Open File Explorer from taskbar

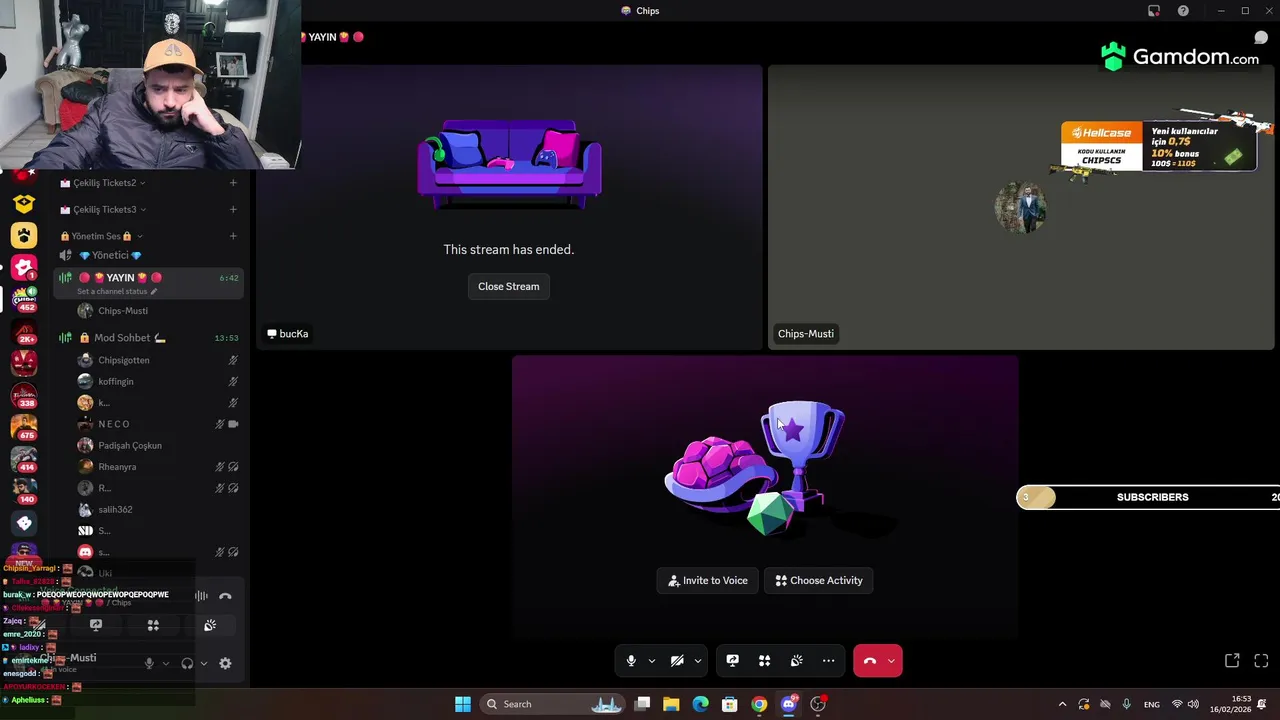[671, 704]
